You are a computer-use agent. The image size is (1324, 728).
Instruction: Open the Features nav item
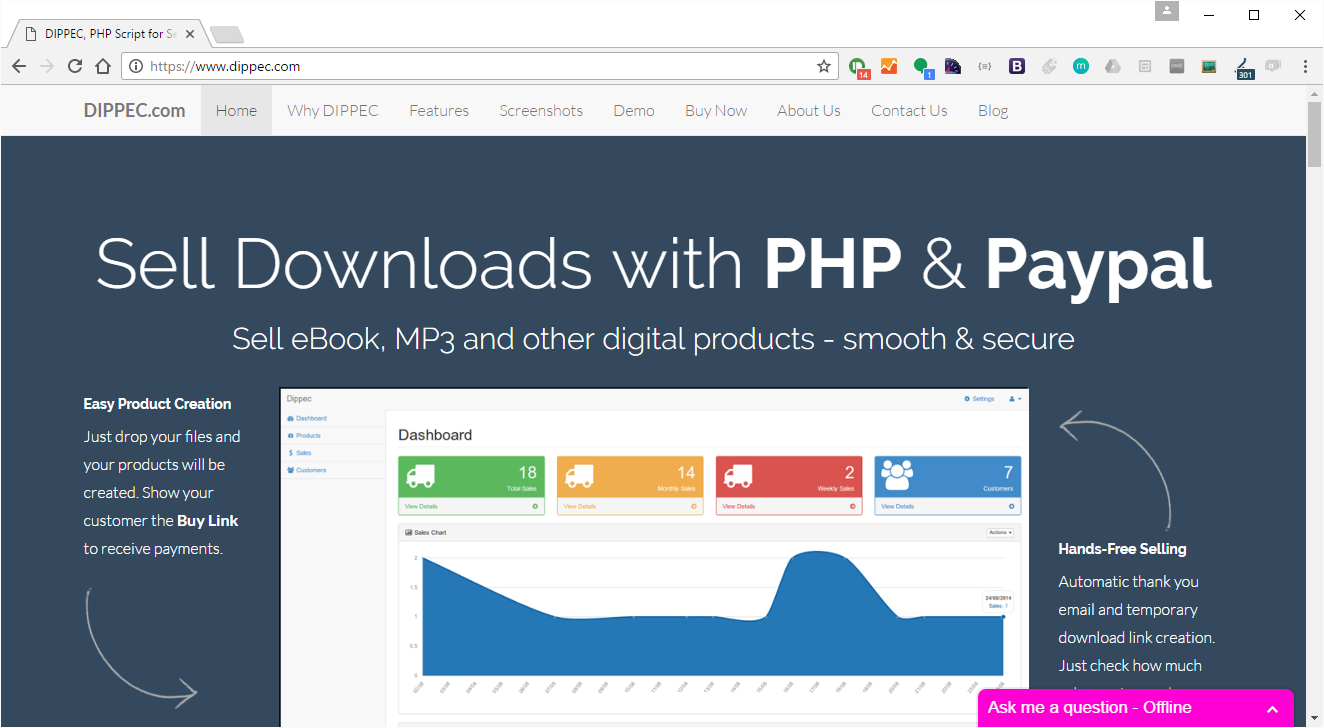439,111
